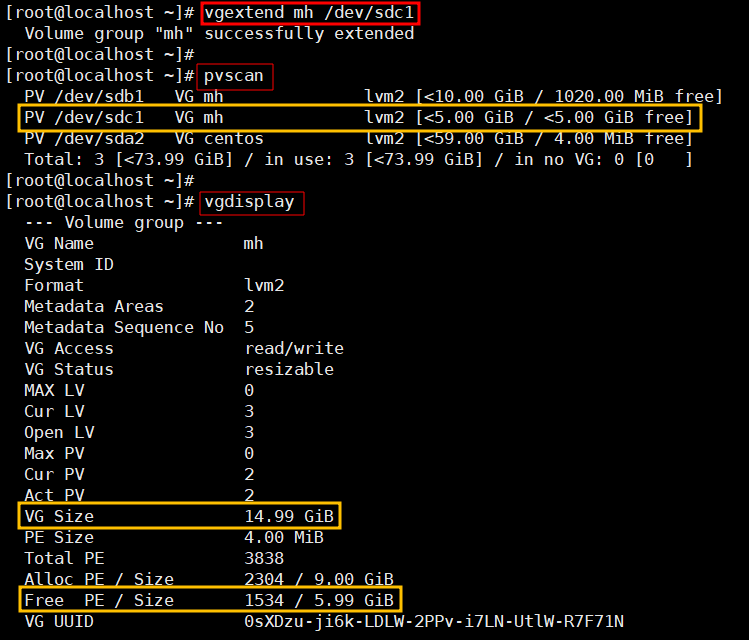The height and width of the screenshot is (640, 749).
Task: Click the 'VG Name' value 'mh'
Action: [x=253, y=244]
